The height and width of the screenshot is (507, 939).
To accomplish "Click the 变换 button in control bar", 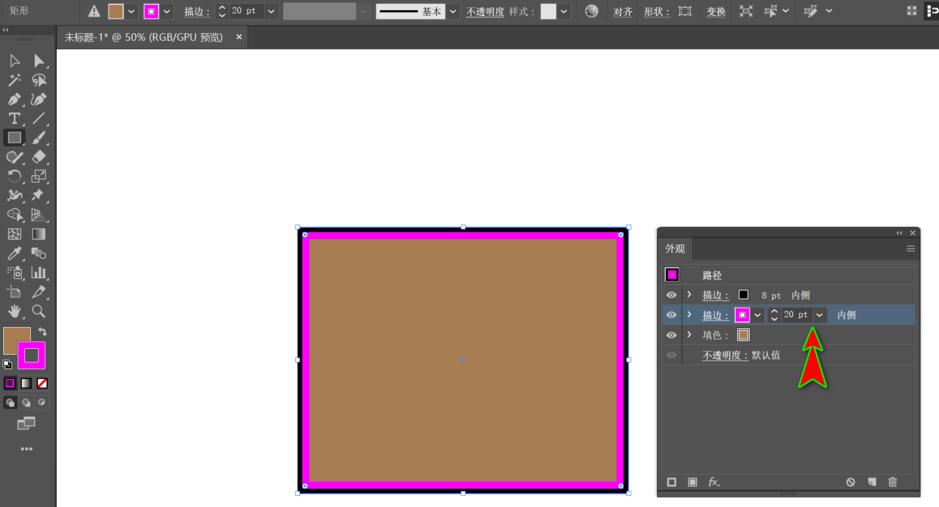I will pos(716,12).
